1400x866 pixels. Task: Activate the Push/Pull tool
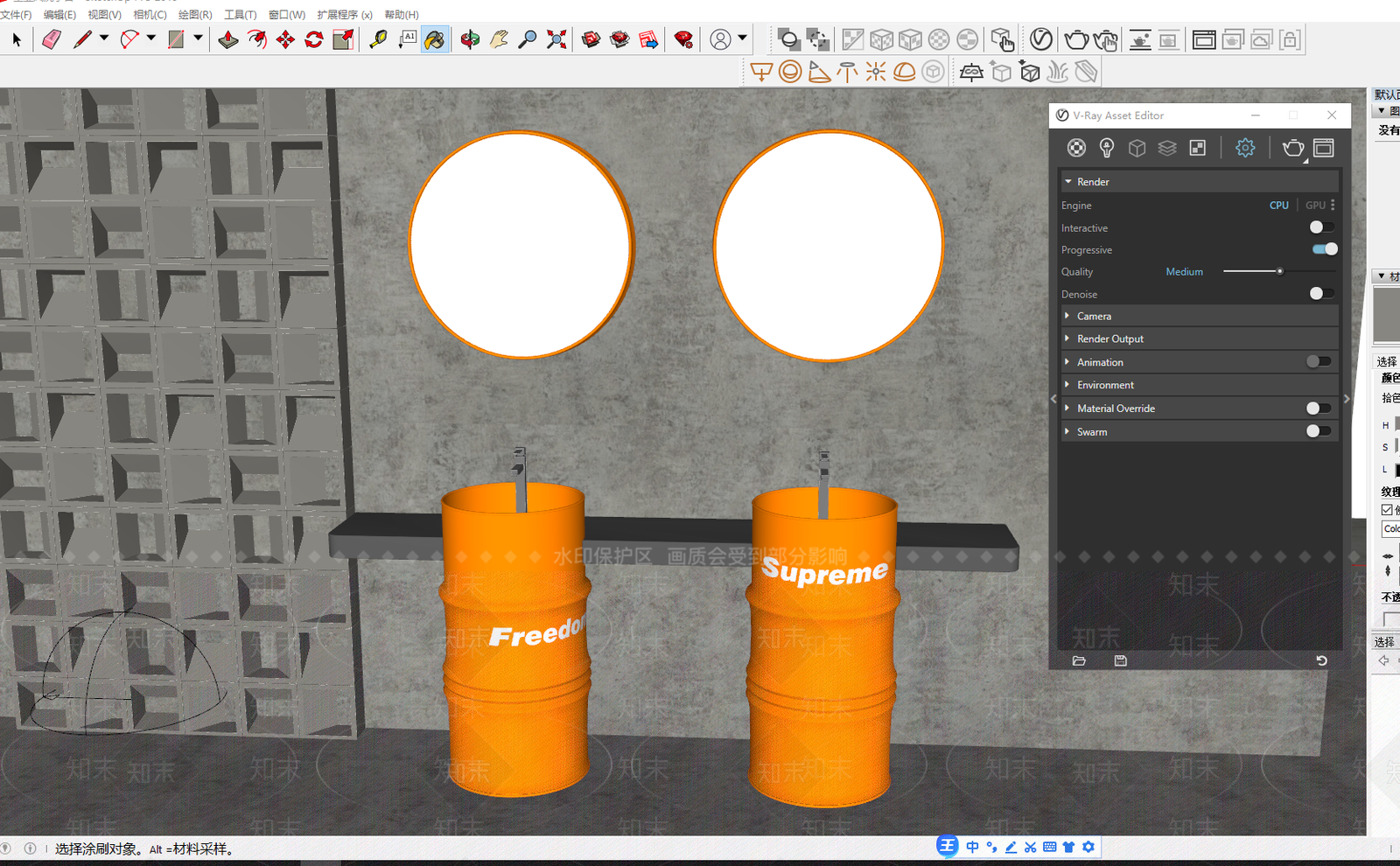(228, 39)
